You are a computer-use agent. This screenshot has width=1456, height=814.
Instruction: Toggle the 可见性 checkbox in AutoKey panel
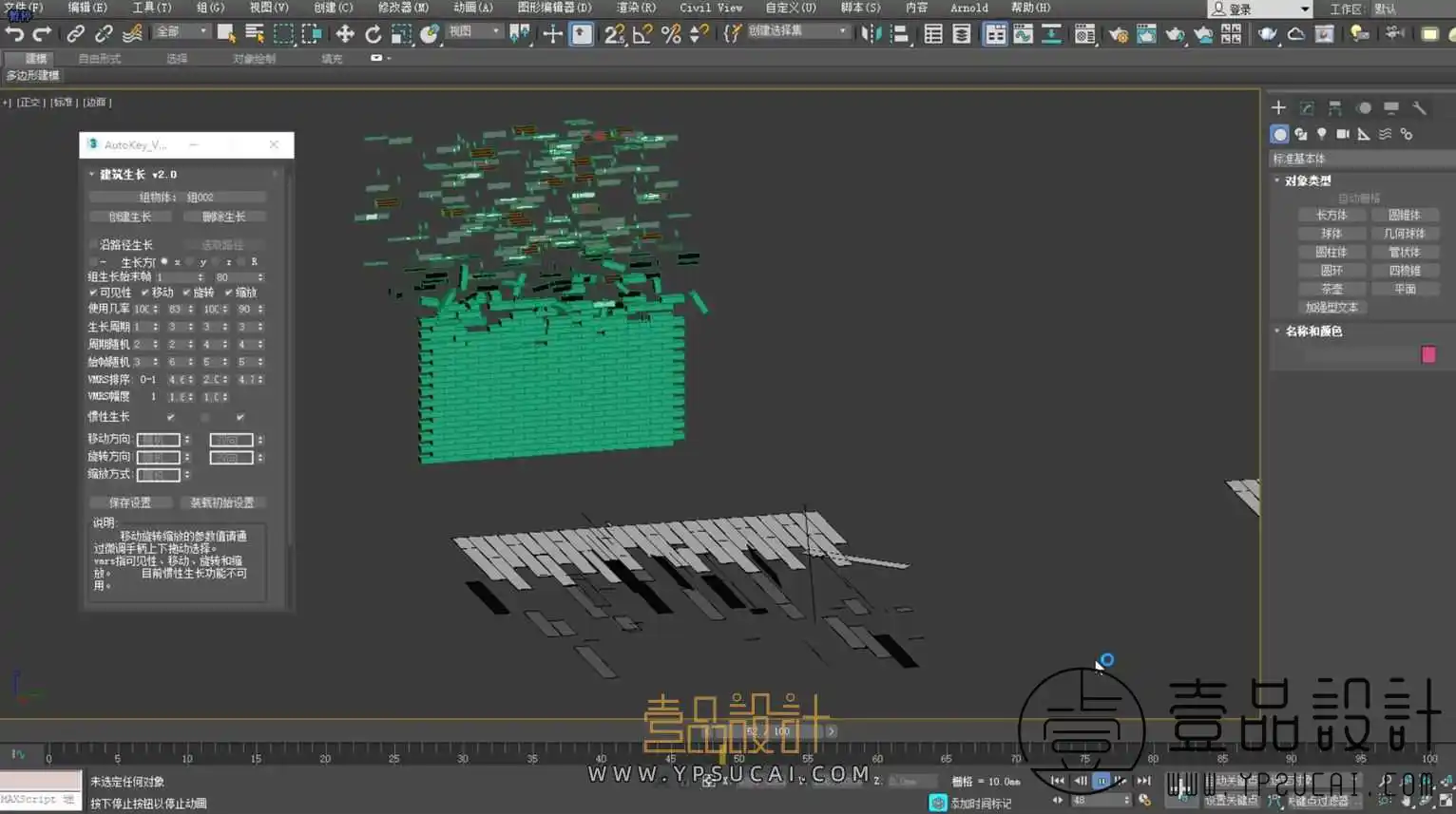tap(93, 293)
